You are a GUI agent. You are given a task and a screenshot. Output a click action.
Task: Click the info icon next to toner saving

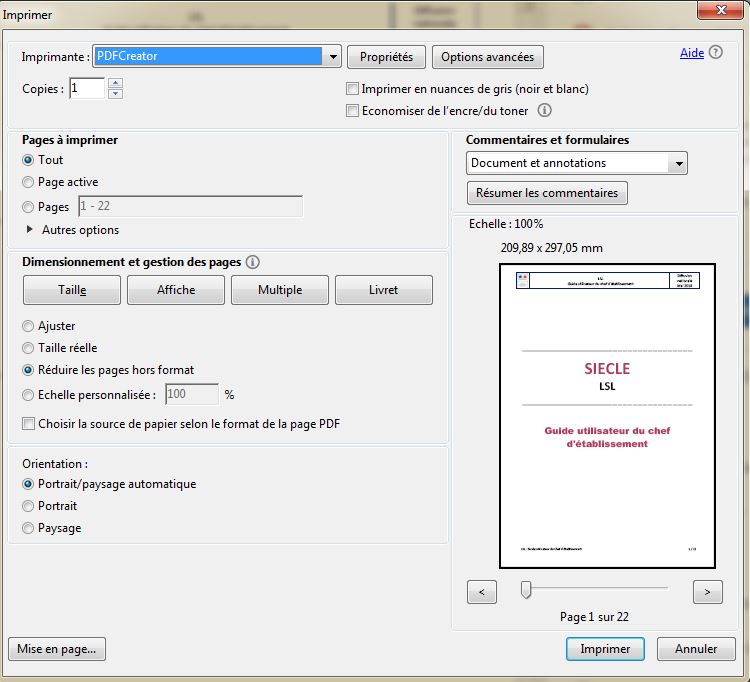[x=546, y=111]
